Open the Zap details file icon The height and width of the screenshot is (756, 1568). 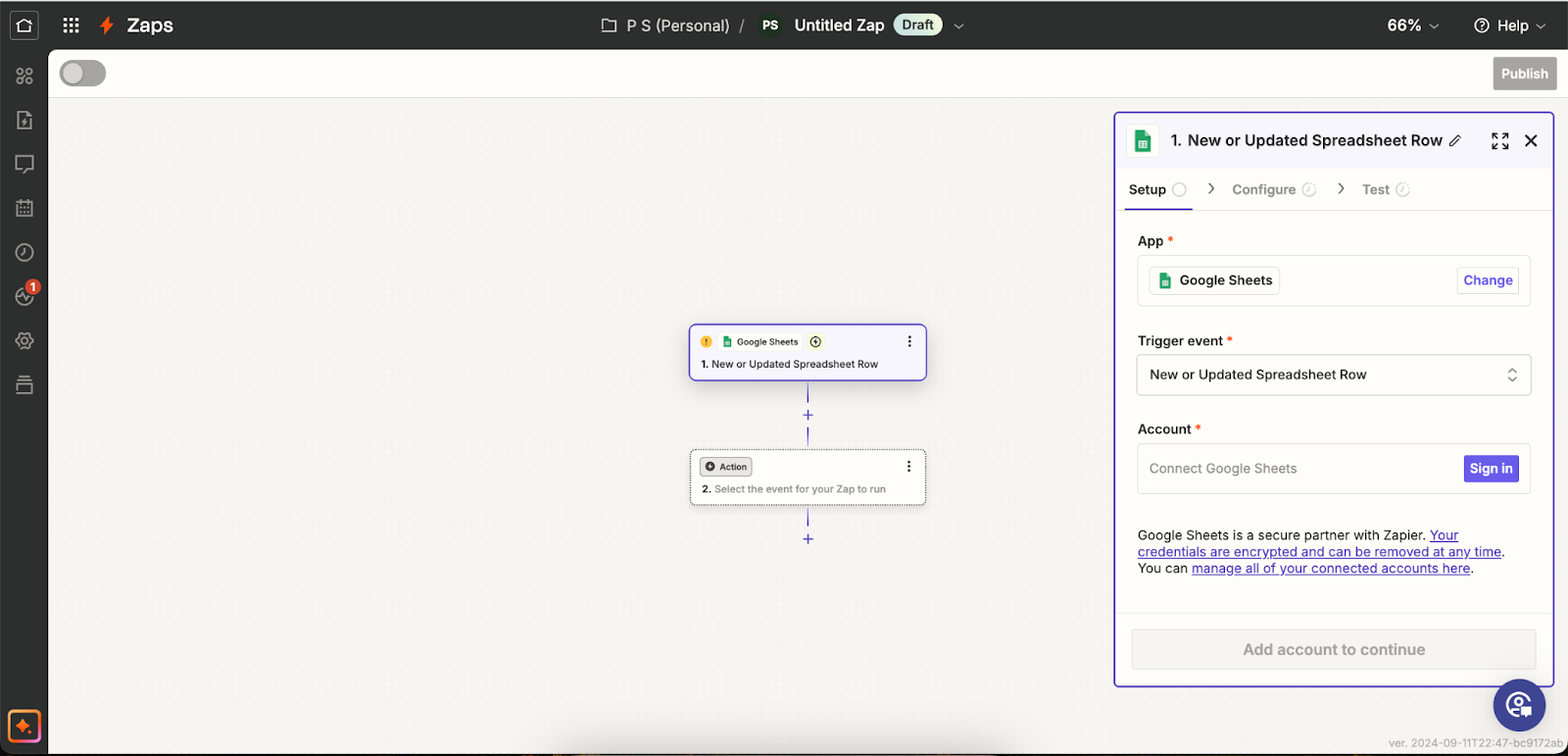24,120
